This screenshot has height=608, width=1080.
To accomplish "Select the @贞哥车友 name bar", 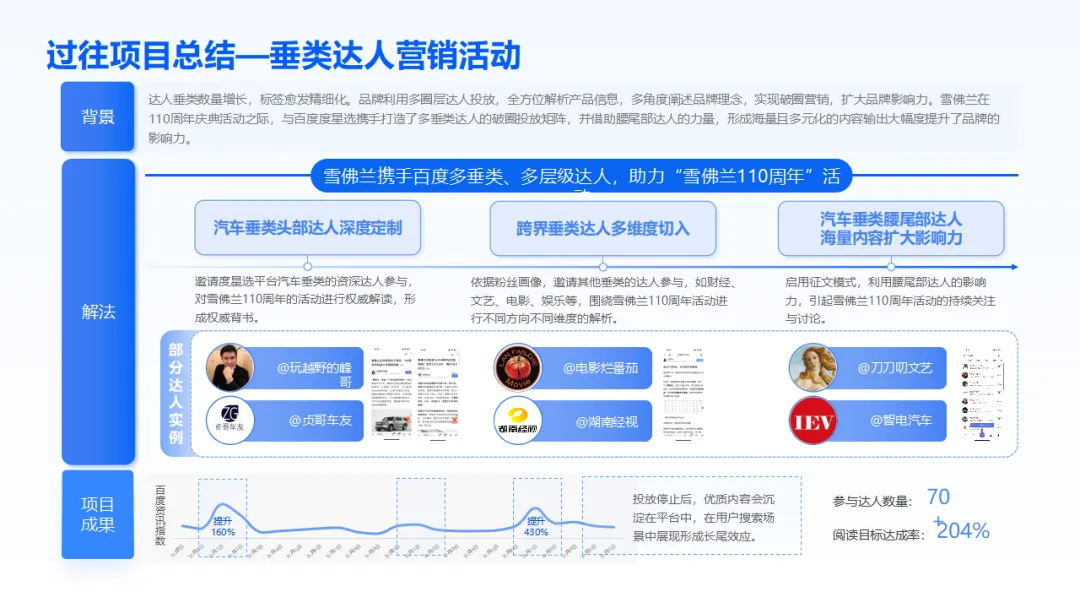I will point(308,421).
